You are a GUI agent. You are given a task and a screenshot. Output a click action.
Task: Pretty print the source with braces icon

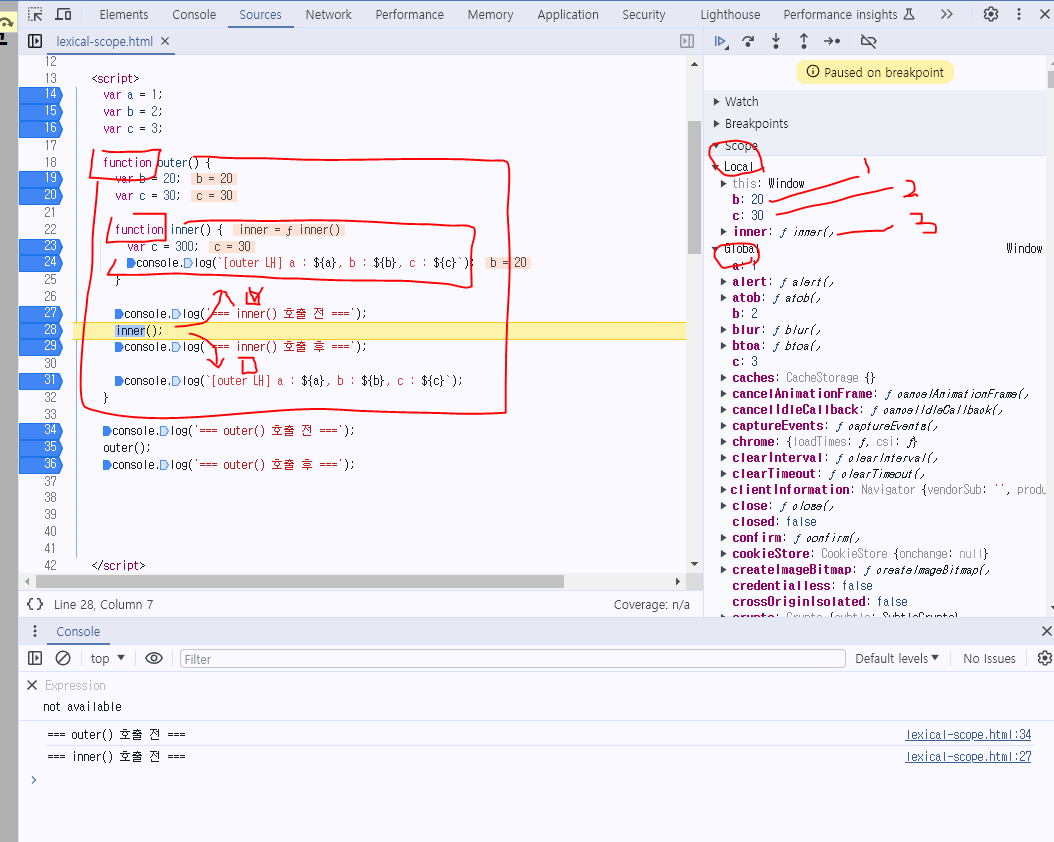[x=35, y=604]
